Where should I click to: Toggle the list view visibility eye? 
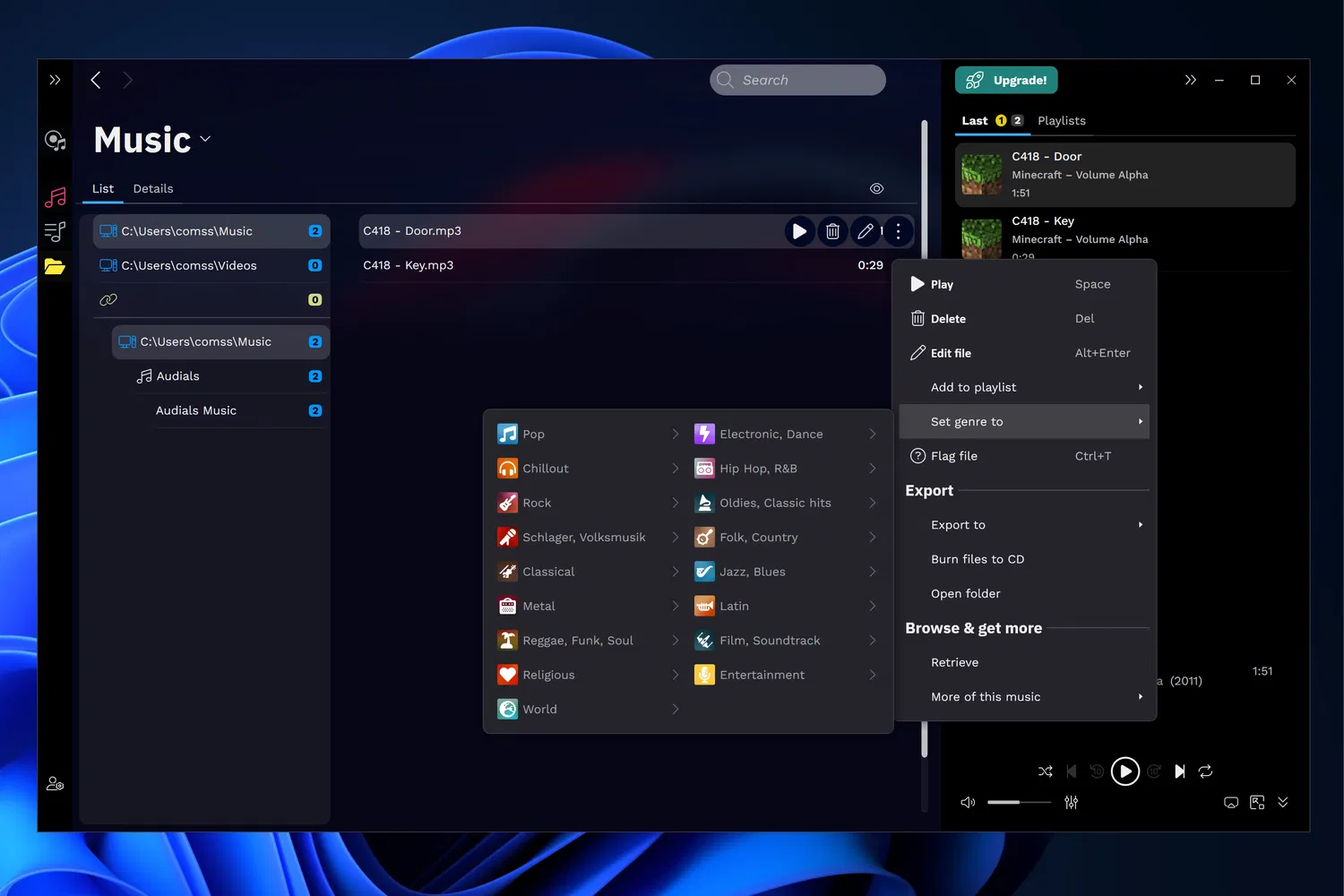(x=876, y=189)
